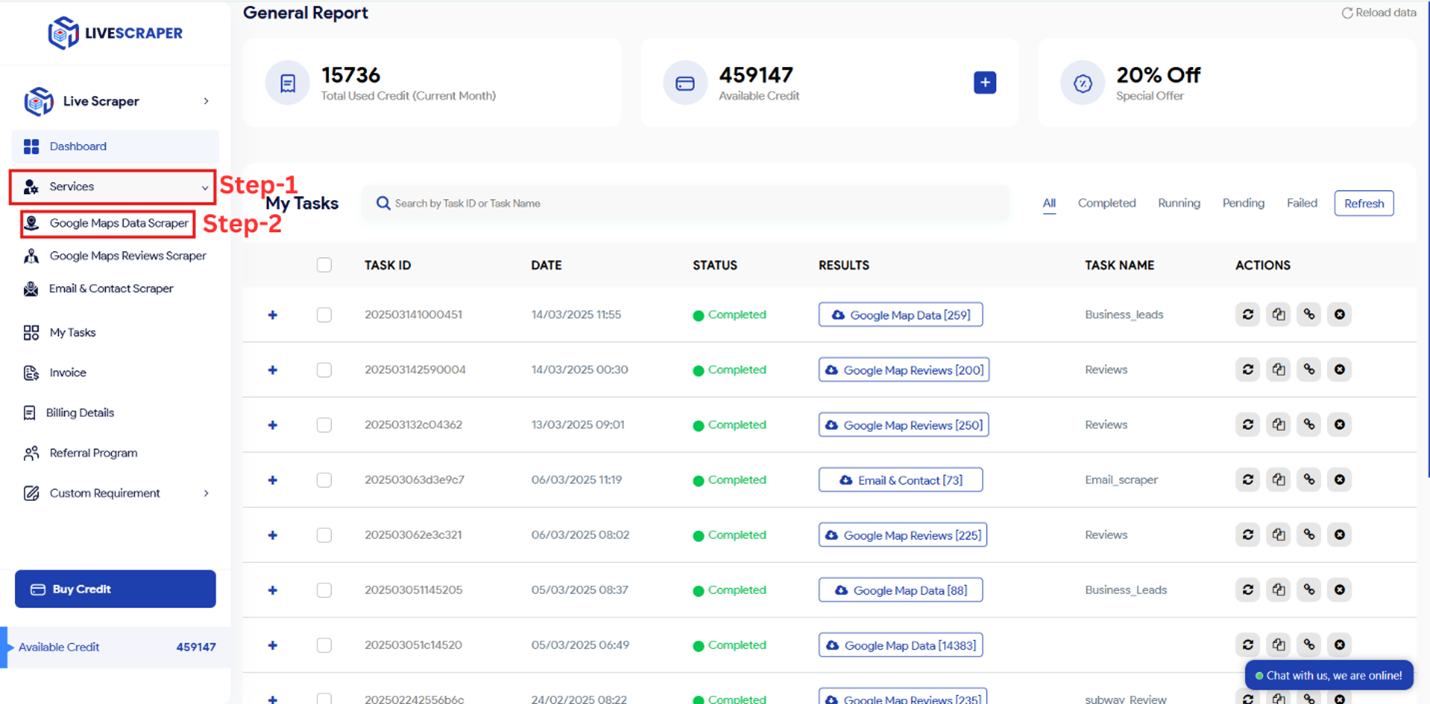The image size is (1430, 704).
Task: Link icon for task 202503132c04362
Action: (1309, 424)
